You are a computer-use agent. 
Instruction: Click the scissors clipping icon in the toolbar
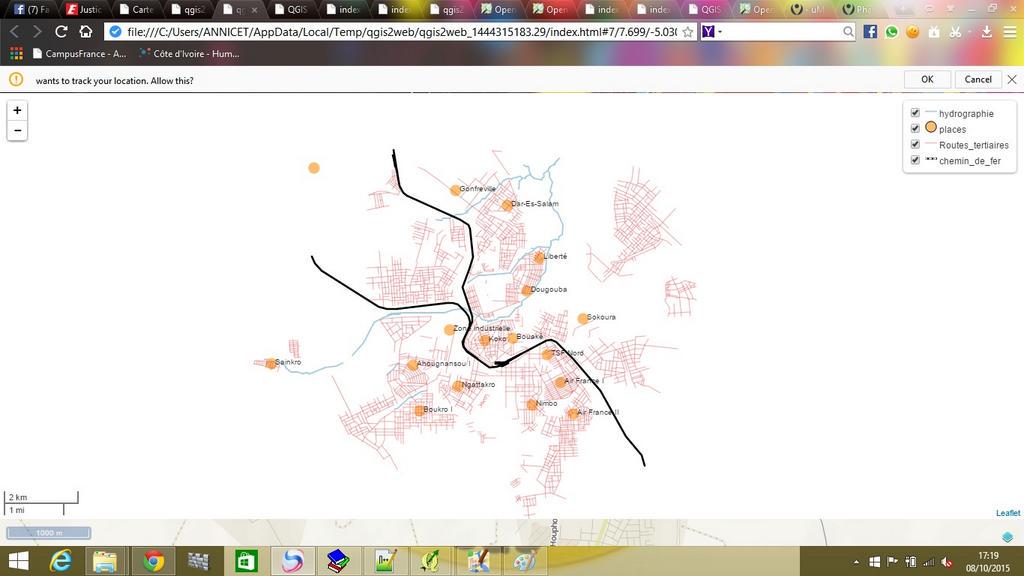point(953,31)
